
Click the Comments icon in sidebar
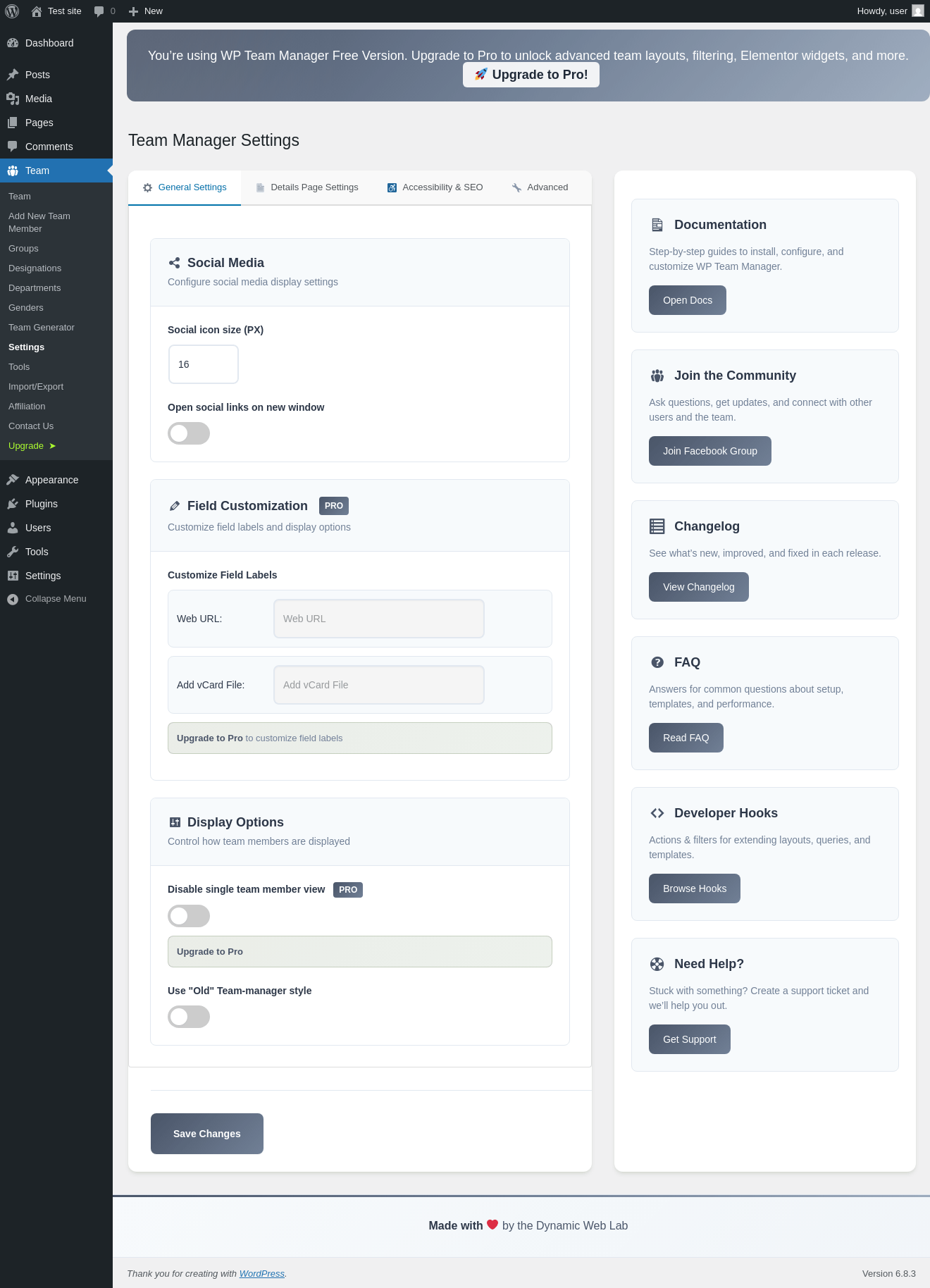click(13, 147)
